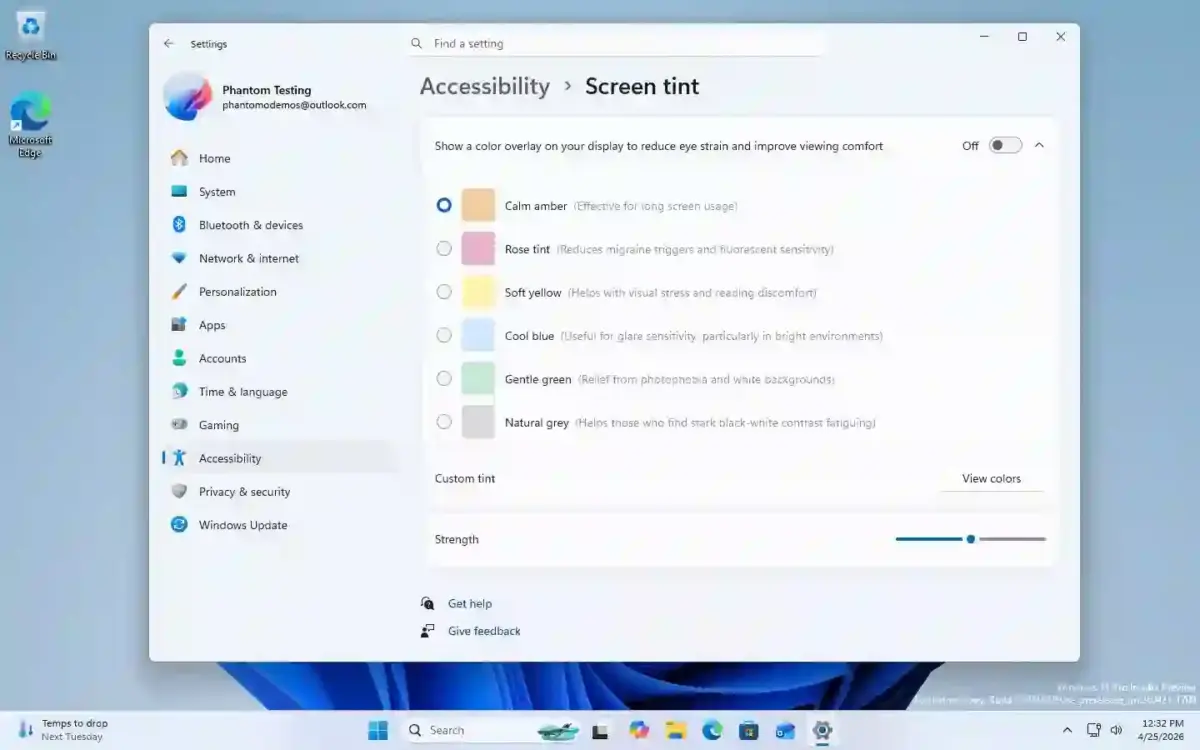
Task: Collapse the color overlay section chevron
Action: pos(1039,144)
